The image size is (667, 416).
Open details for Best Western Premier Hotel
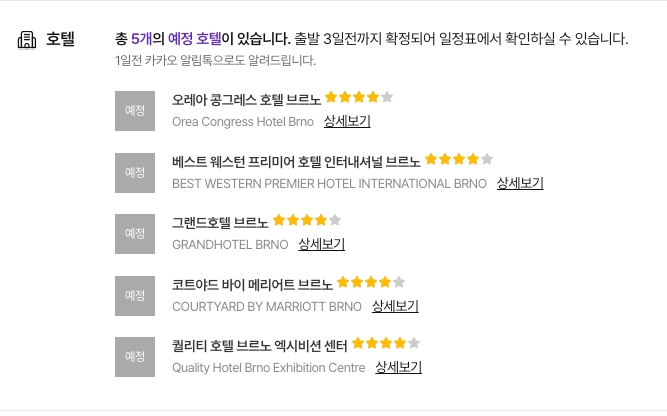pyautogui.click(x=520, y=183)
